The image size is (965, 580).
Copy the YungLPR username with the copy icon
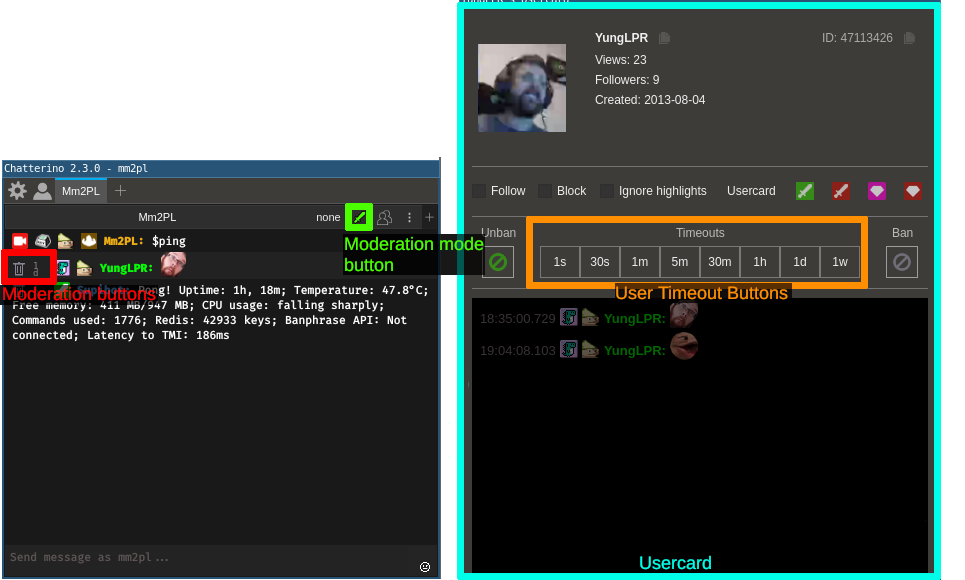point(664,38)
